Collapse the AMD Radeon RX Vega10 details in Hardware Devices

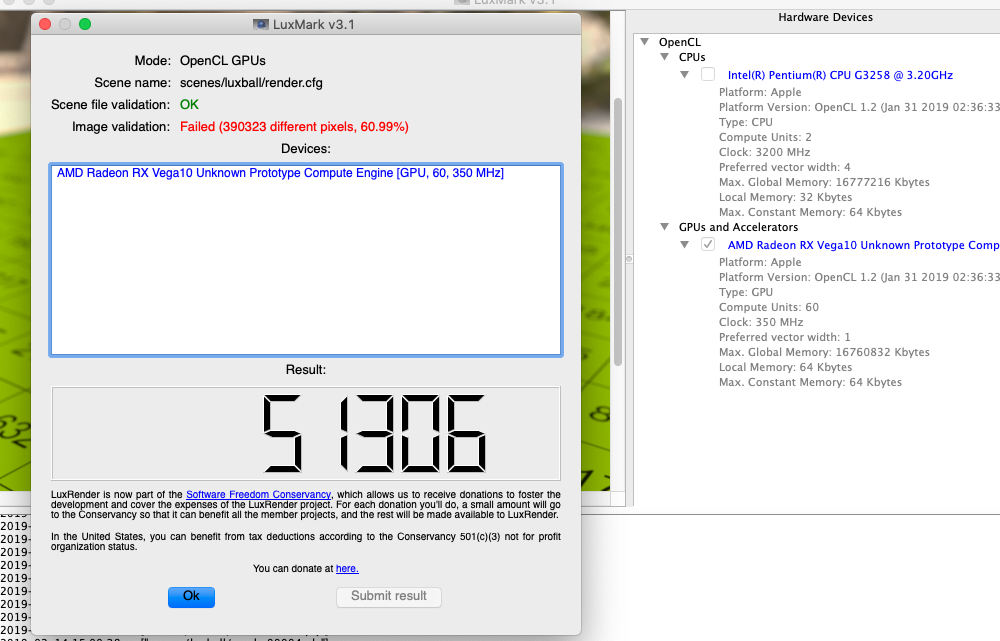click(684, 244)
